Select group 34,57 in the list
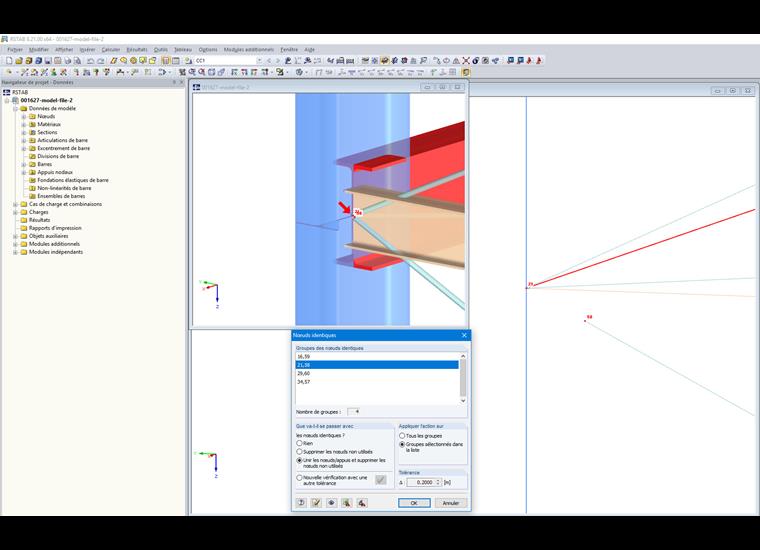Screen dimensions: 760x550 tap(377, 382)
